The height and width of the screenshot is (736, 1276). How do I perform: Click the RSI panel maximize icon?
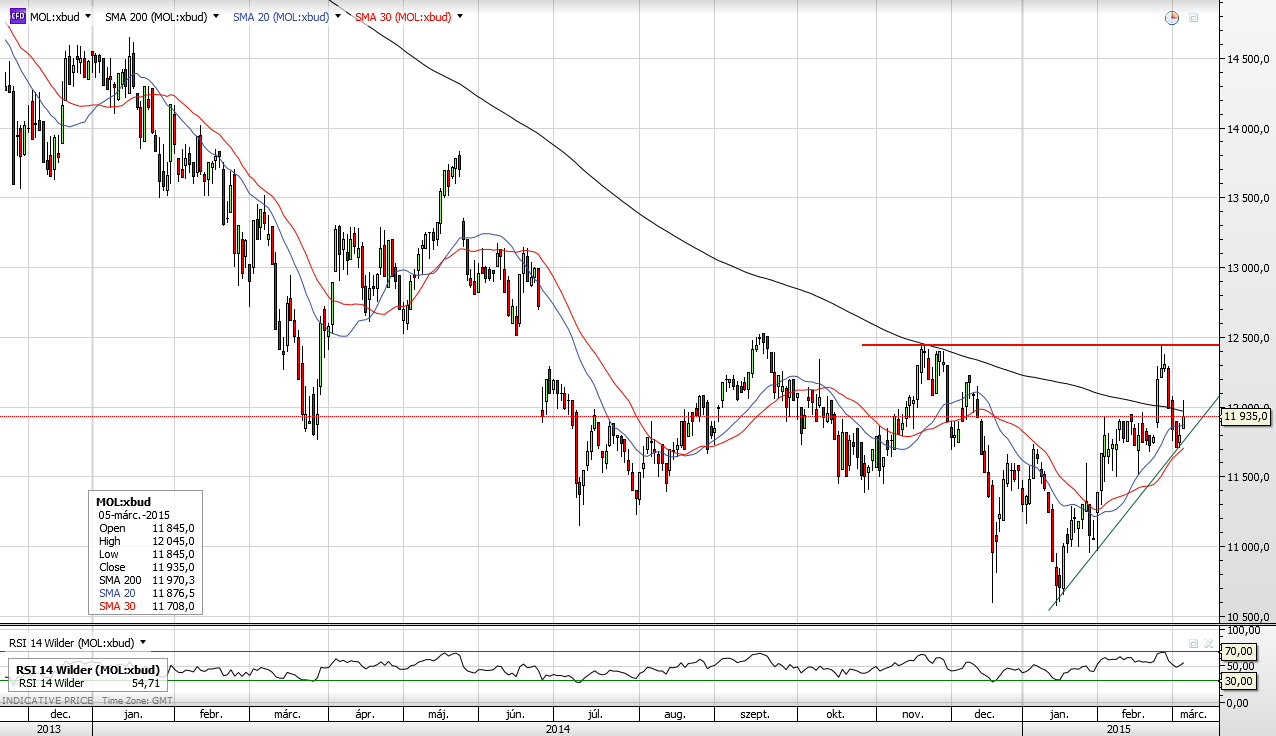1193,643
